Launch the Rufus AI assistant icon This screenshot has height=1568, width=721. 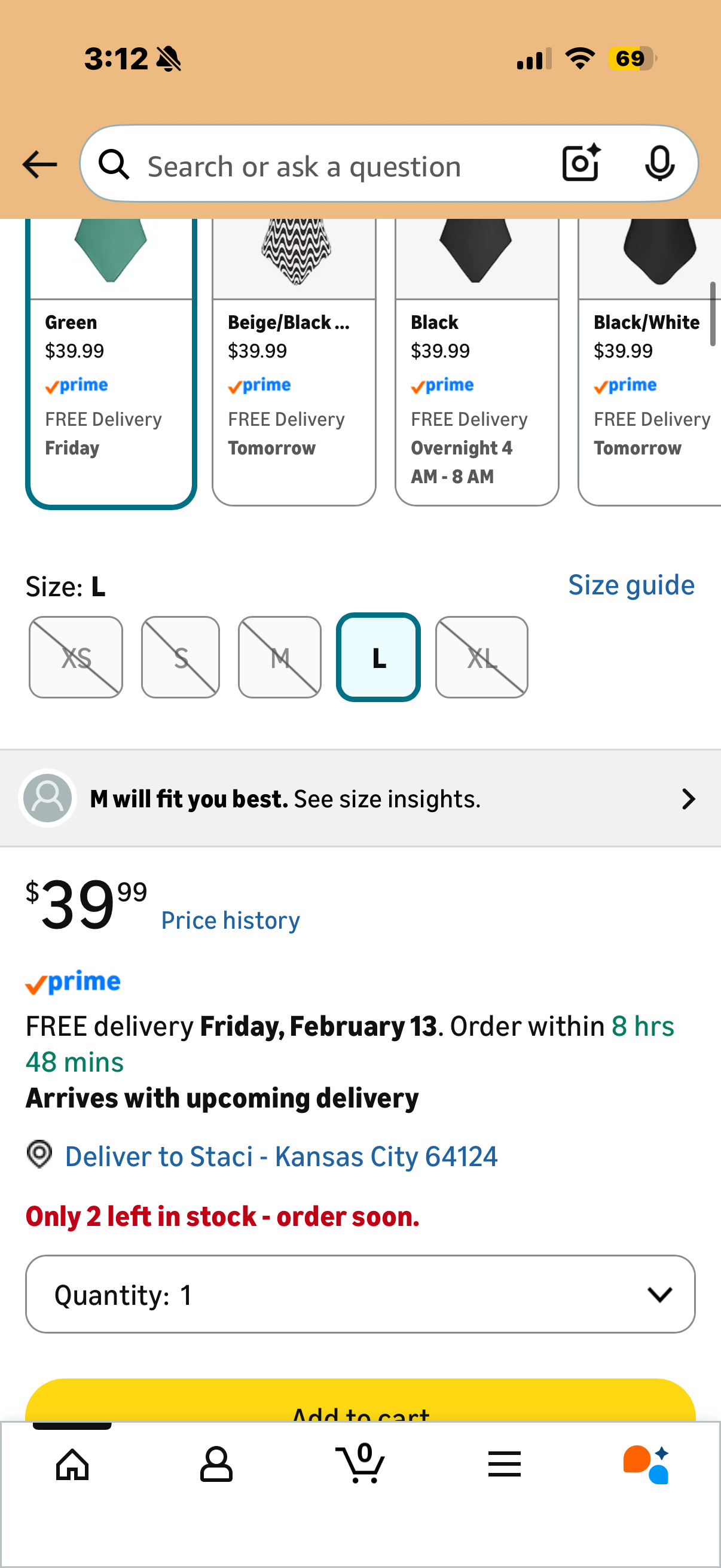point(646,1464)
